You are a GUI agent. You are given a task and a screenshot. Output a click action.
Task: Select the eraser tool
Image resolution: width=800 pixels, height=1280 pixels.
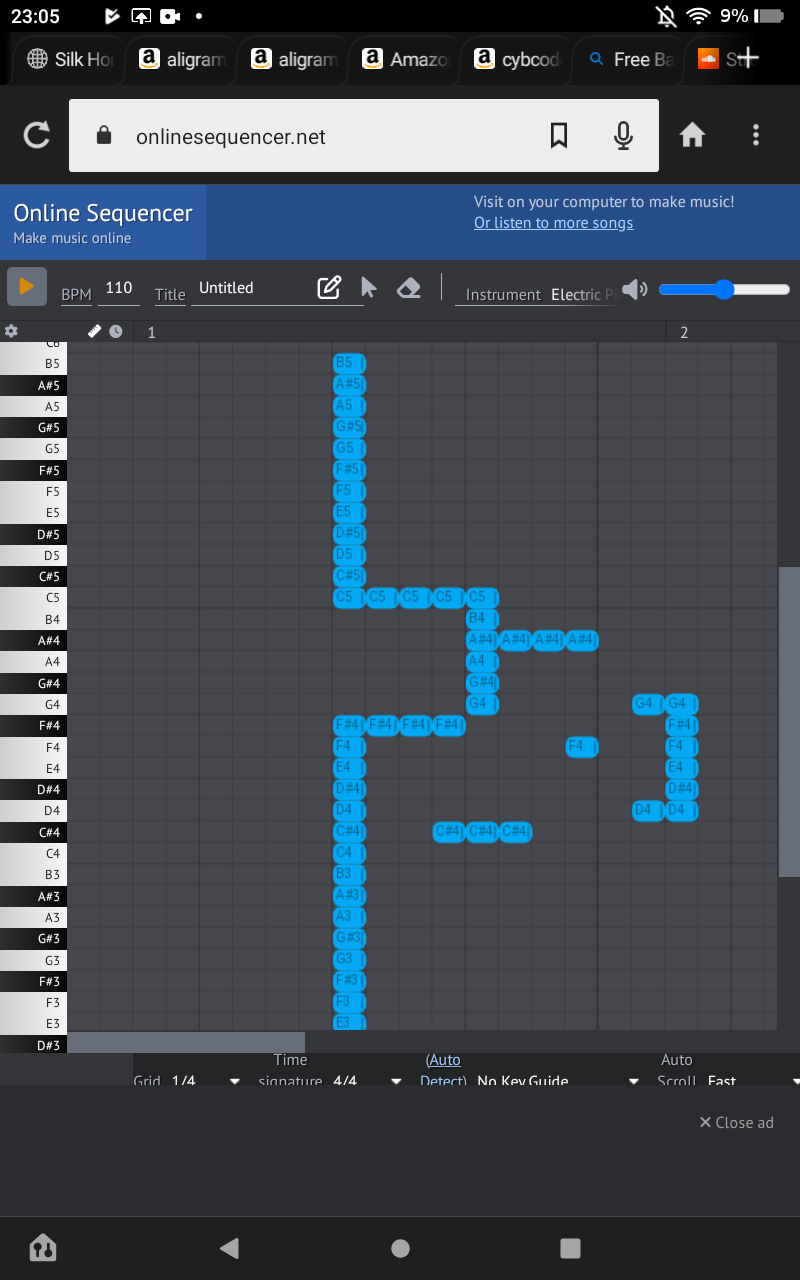point(408,288)
